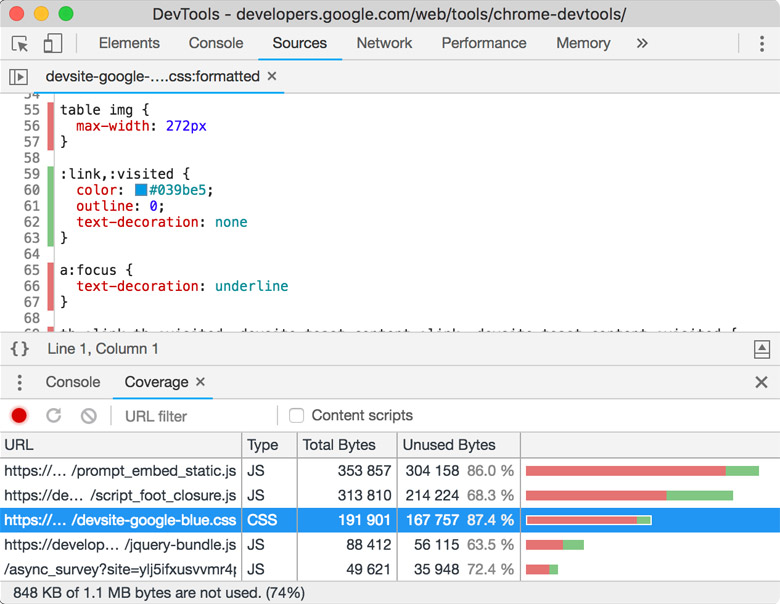780x604 pixels.
Task: Toggle the expand drawer icon in status bar
Action: click(x=761, y=349)
